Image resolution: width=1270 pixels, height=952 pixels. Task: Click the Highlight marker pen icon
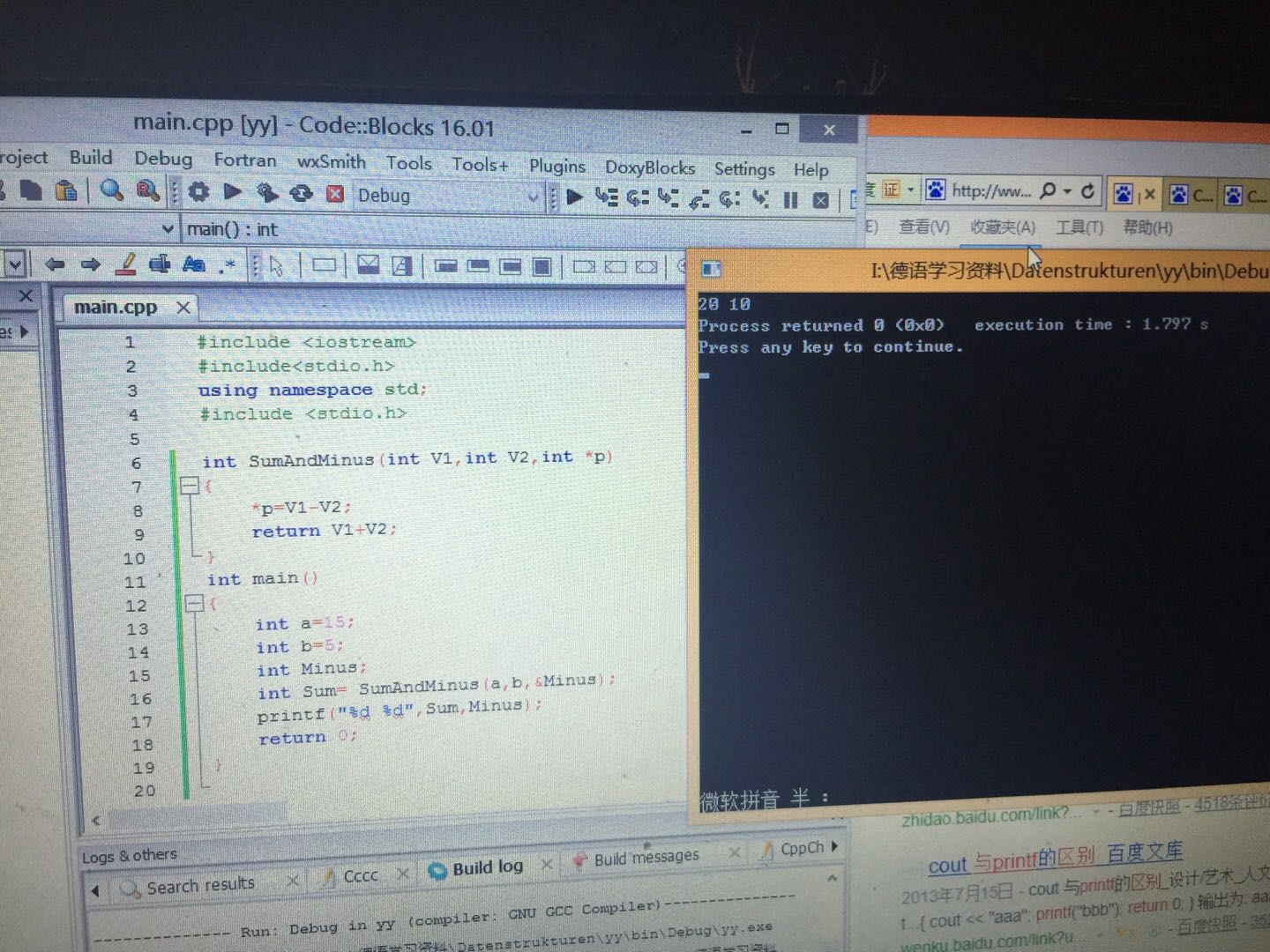(x=126, y=264)
